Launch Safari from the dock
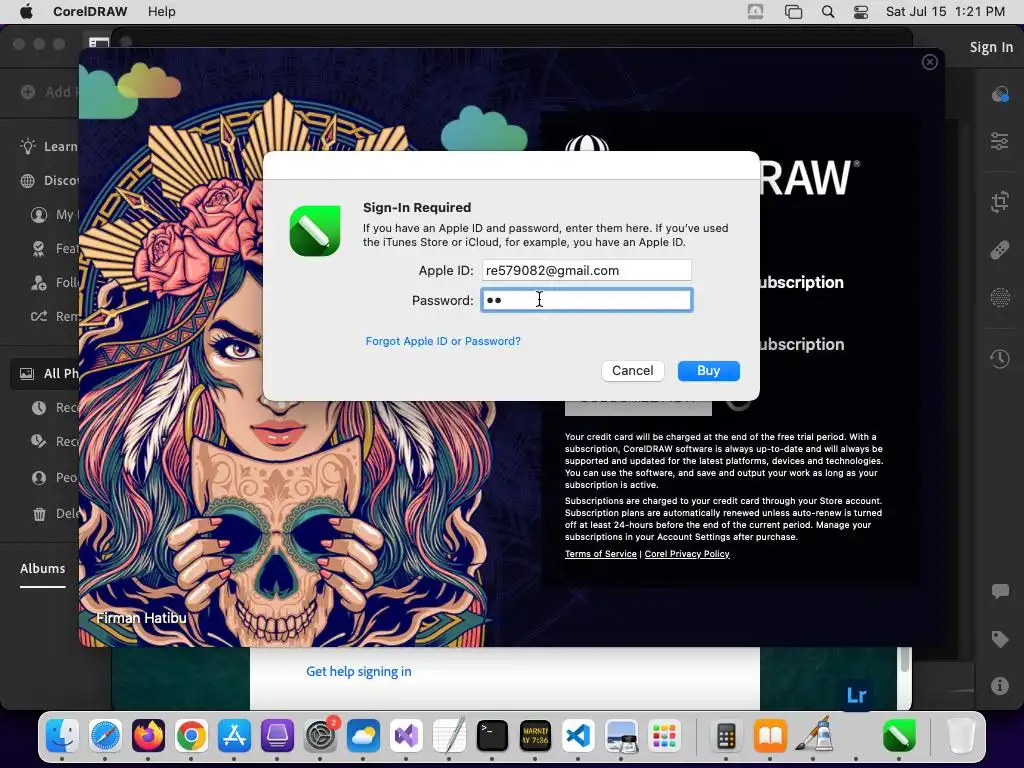The width and height of the screenshot is (1024, 768). point(105,736)
